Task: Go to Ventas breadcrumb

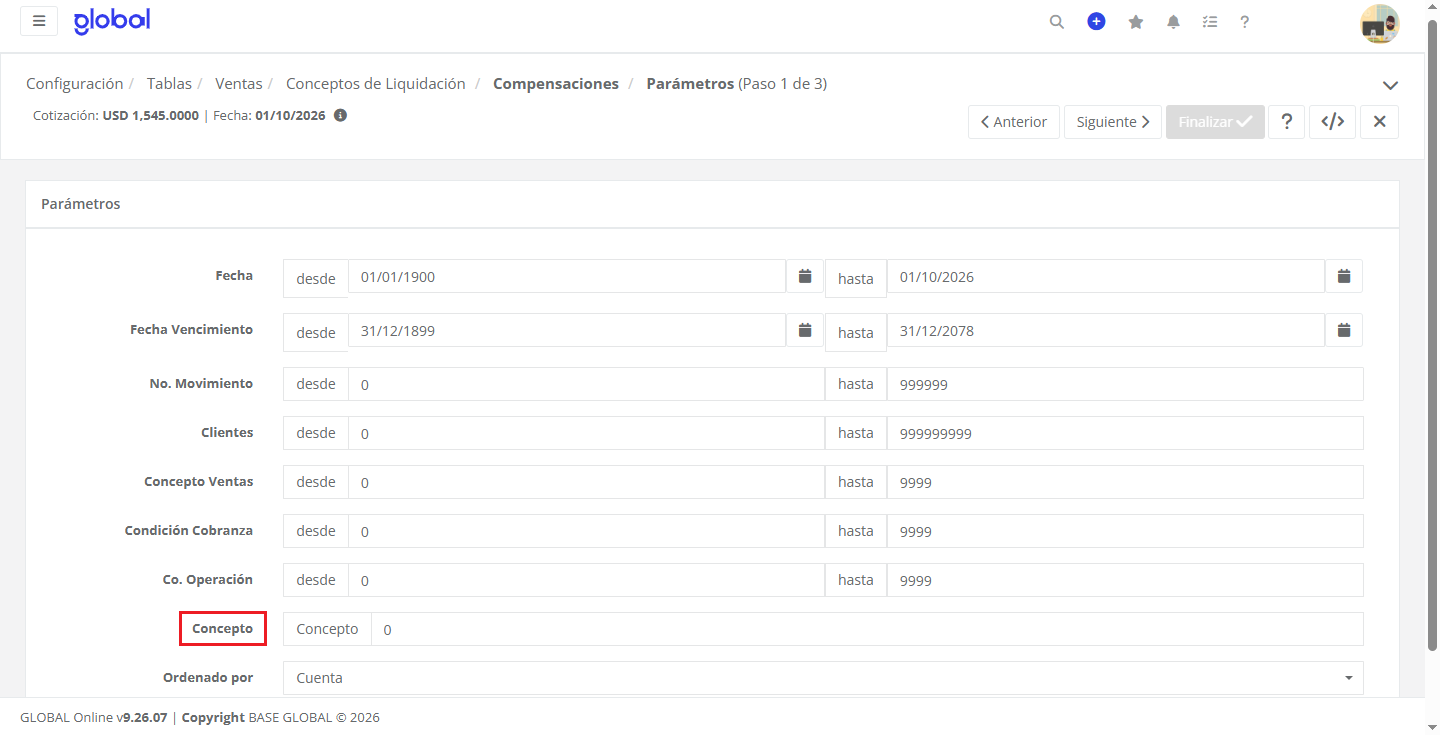Action: click(239, 84)
